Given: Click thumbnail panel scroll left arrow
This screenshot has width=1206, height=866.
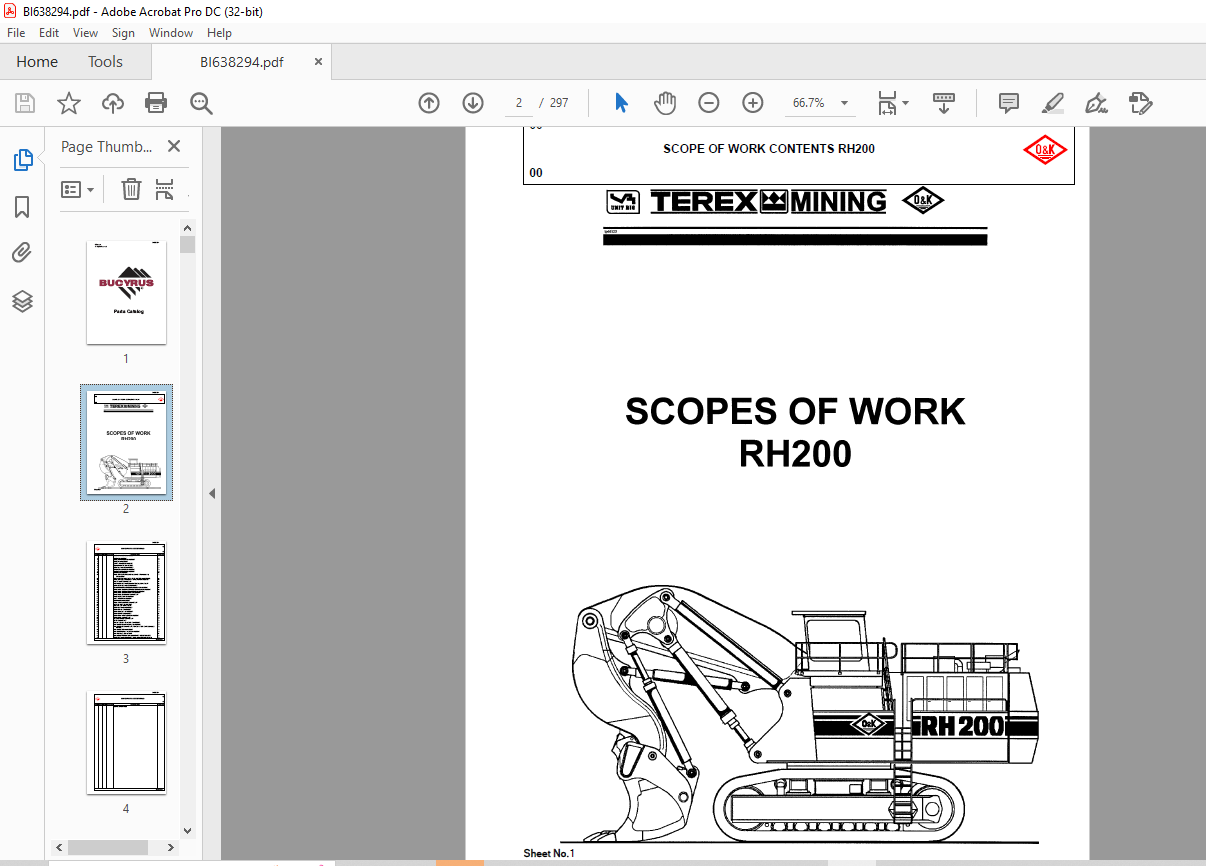Looking at the screenshot, I should [x=59, y=847].
